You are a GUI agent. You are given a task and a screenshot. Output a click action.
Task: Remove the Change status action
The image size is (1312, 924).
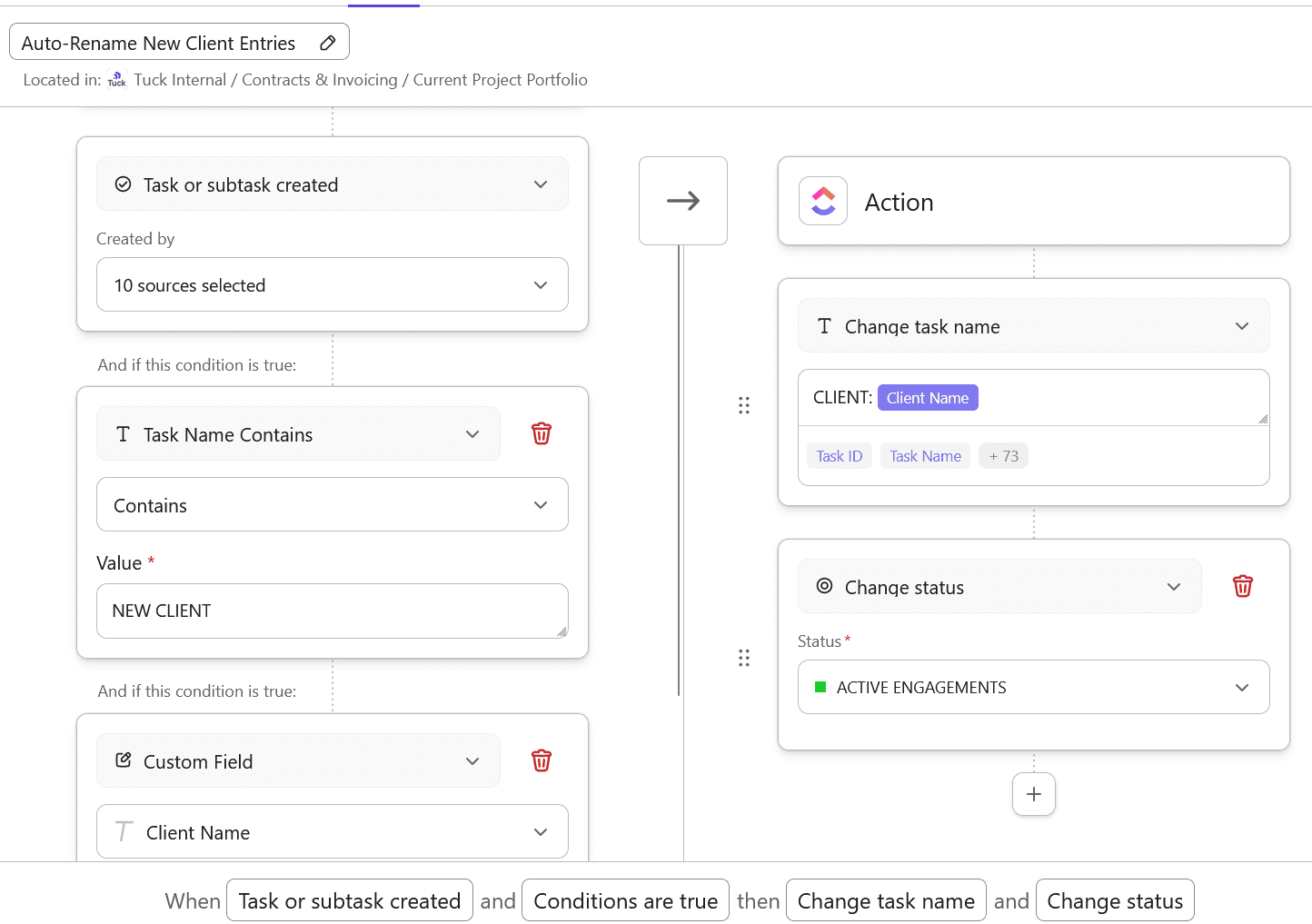[x=1242, y=587]
